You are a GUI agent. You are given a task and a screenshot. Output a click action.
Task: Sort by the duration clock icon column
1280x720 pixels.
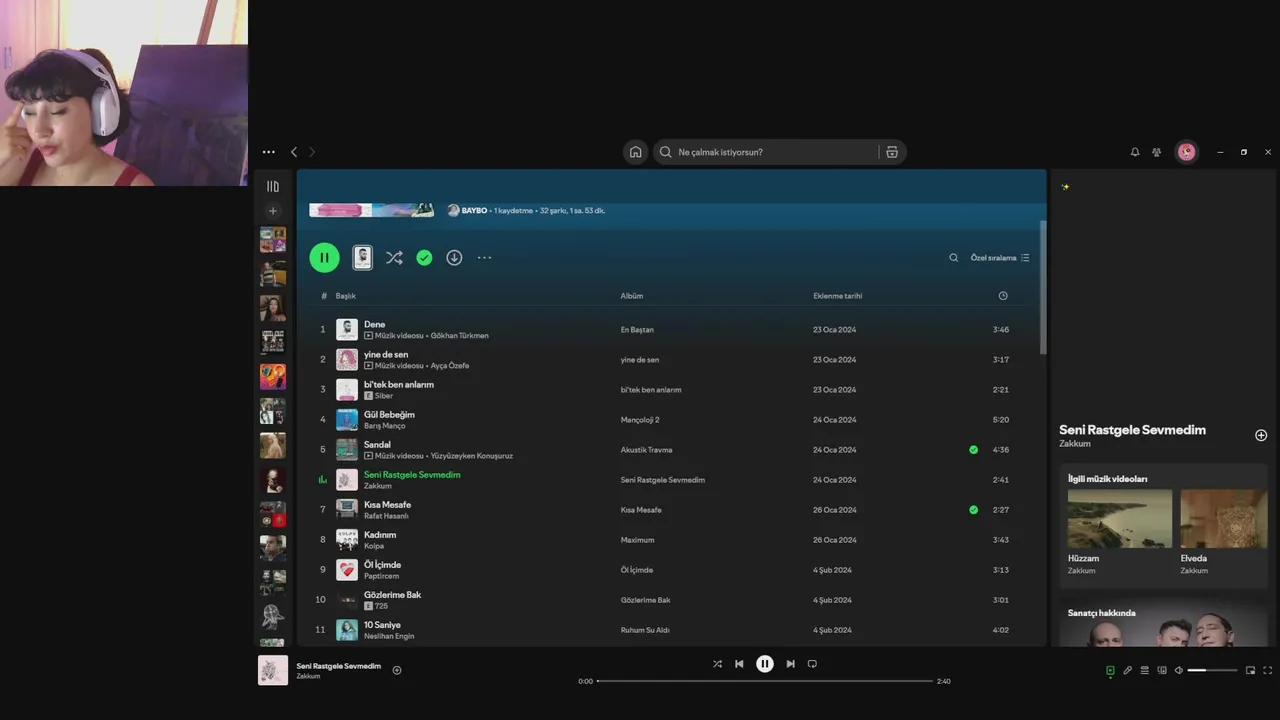coord(1003,296)
